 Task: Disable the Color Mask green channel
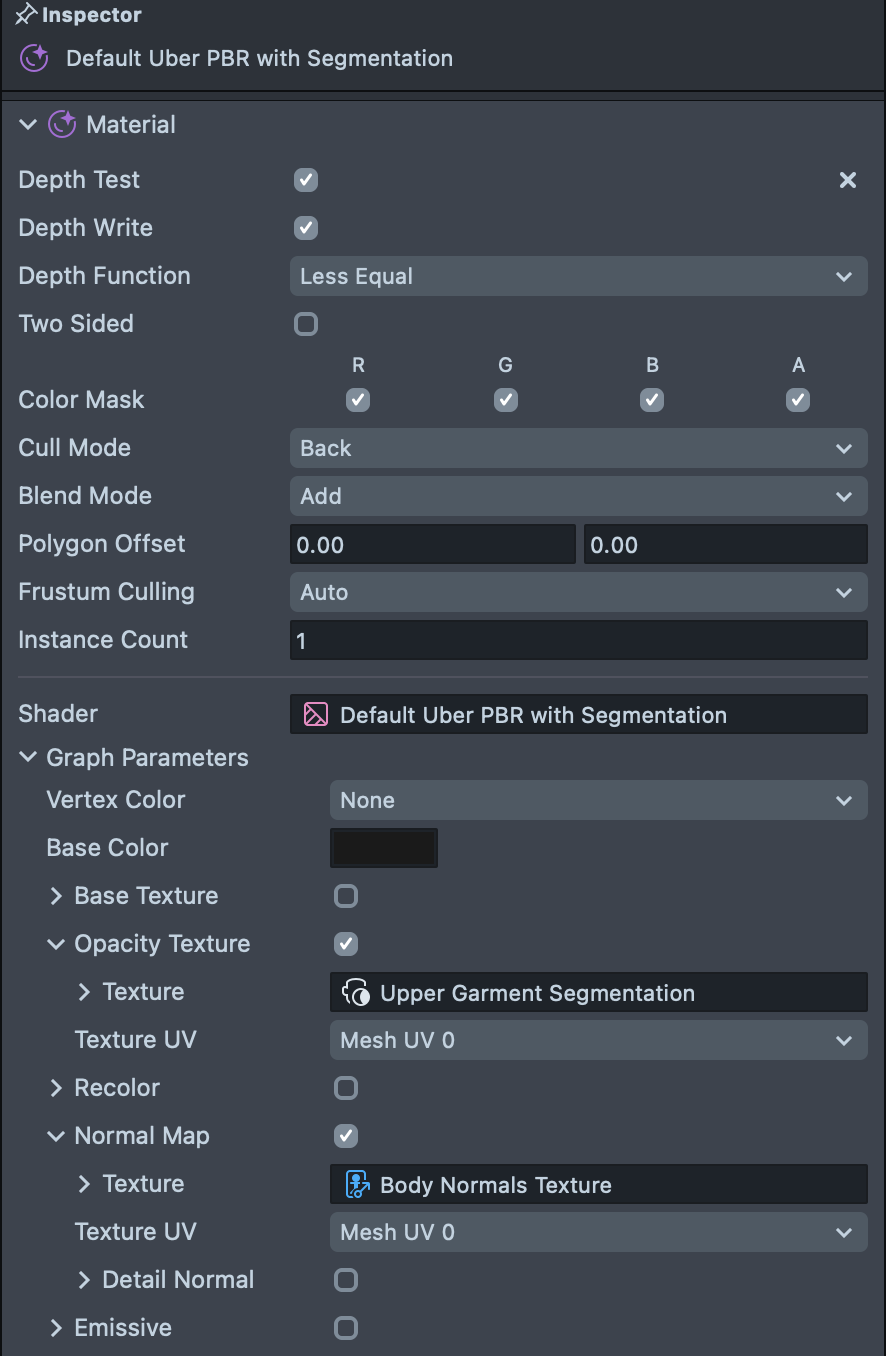(505, 400)
